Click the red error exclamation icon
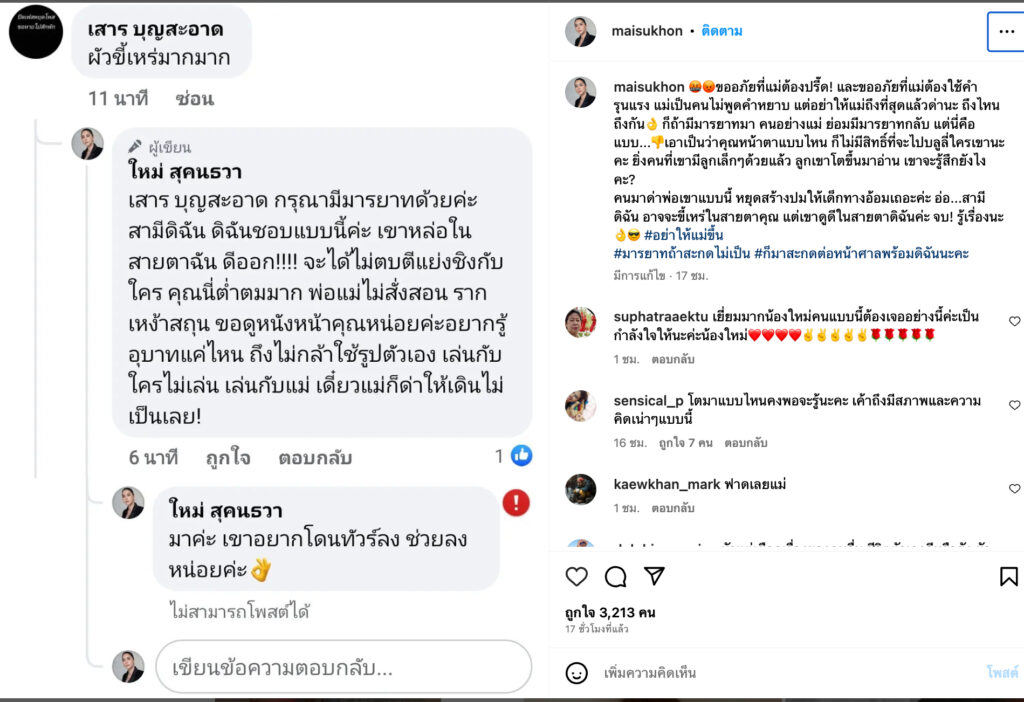 [516, 503]
